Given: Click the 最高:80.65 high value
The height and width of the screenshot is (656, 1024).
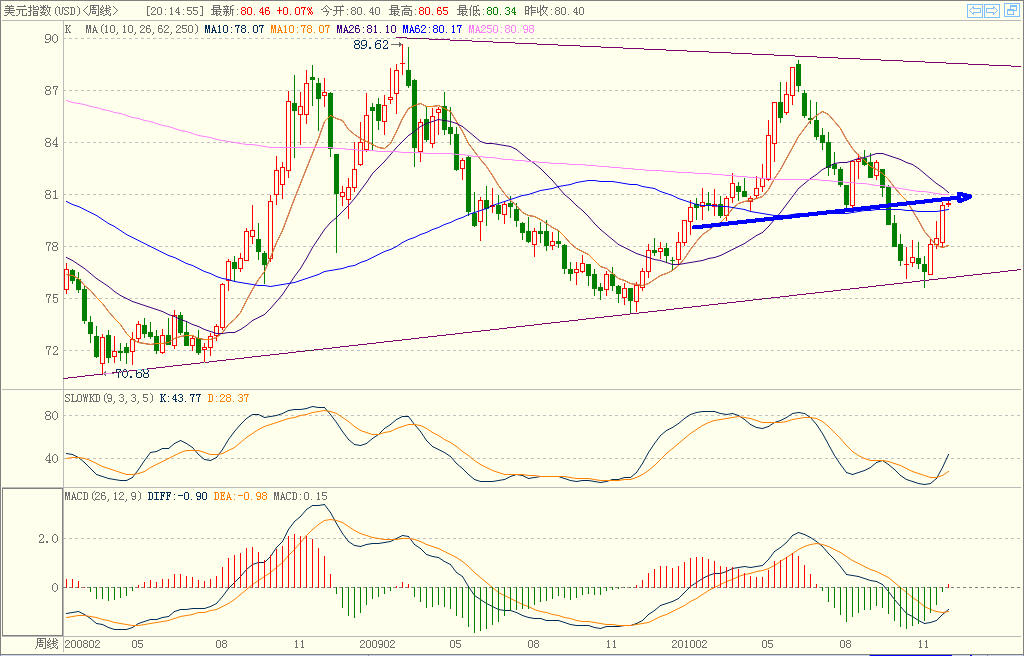Looking at the screenshot, I should [x=418, y=11].
